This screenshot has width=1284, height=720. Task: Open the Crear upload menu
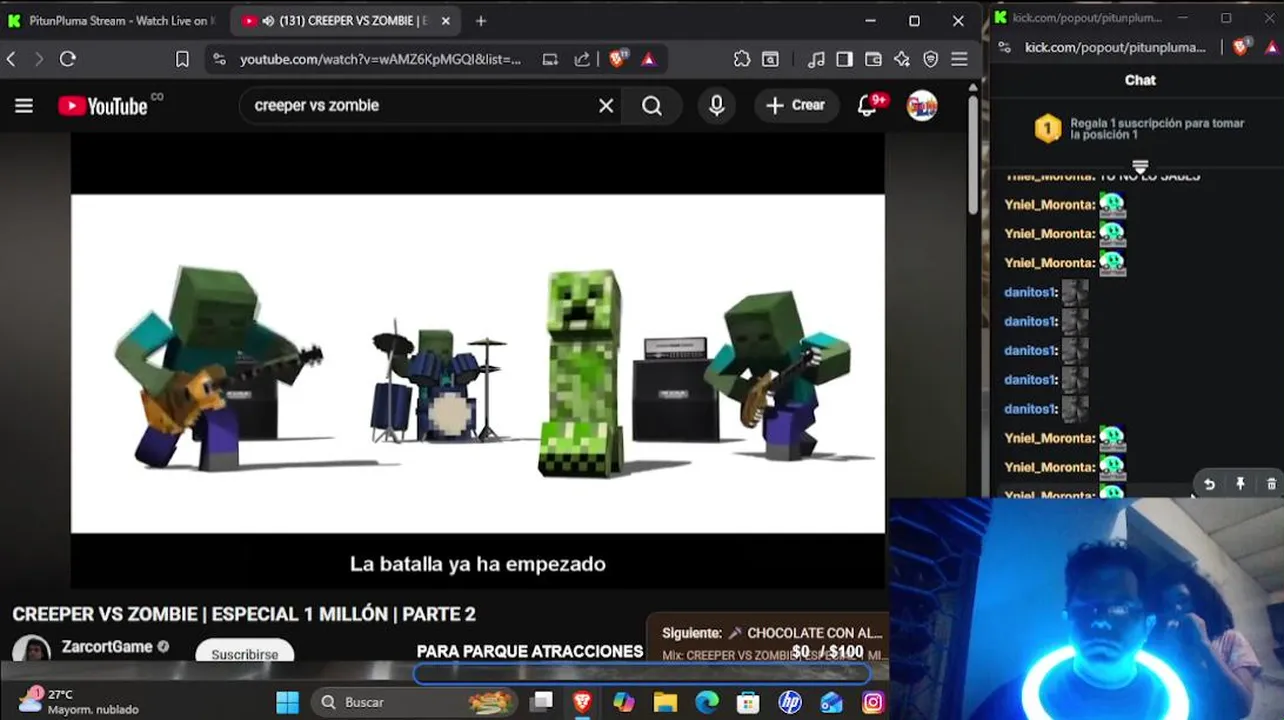click(x=796, y=105)
